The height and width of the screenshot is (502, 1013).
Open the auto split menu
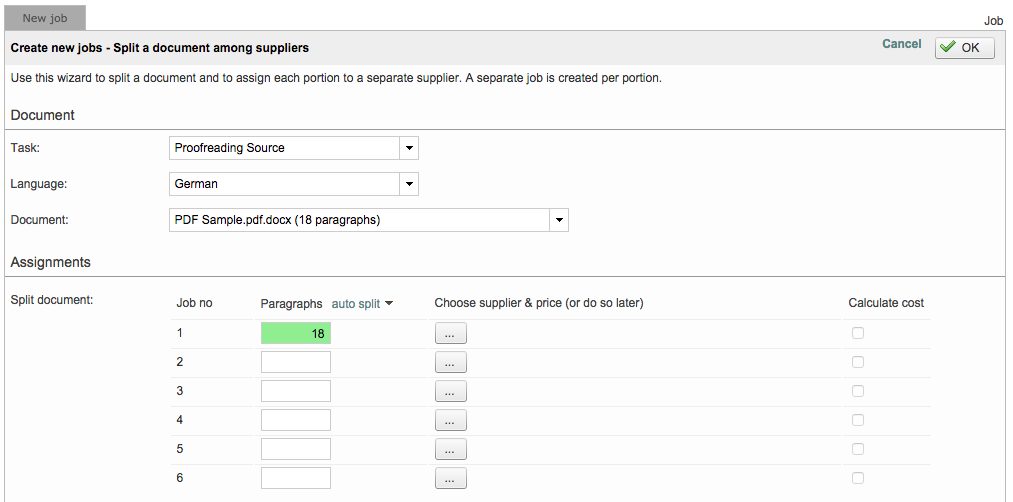point(362,304)
